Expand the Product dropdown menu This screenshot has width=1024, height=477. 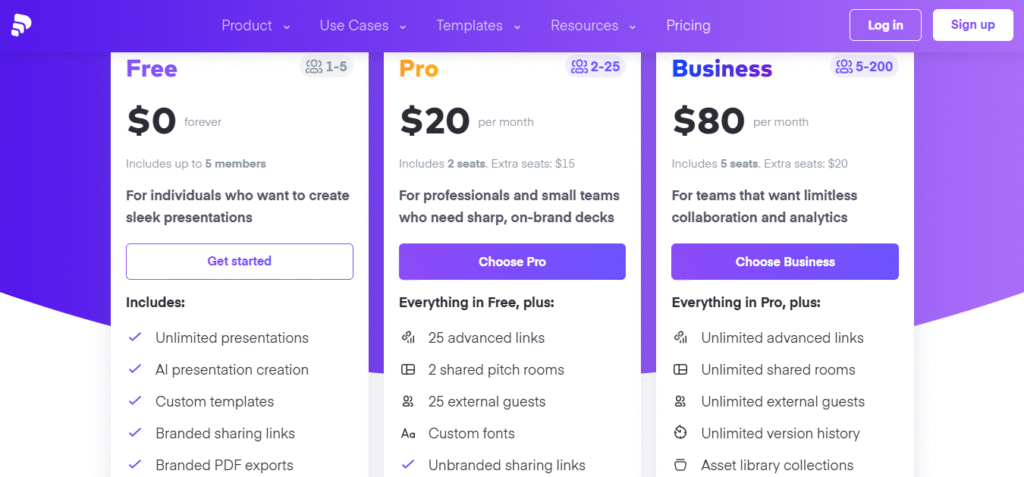[x=256, y=26]
